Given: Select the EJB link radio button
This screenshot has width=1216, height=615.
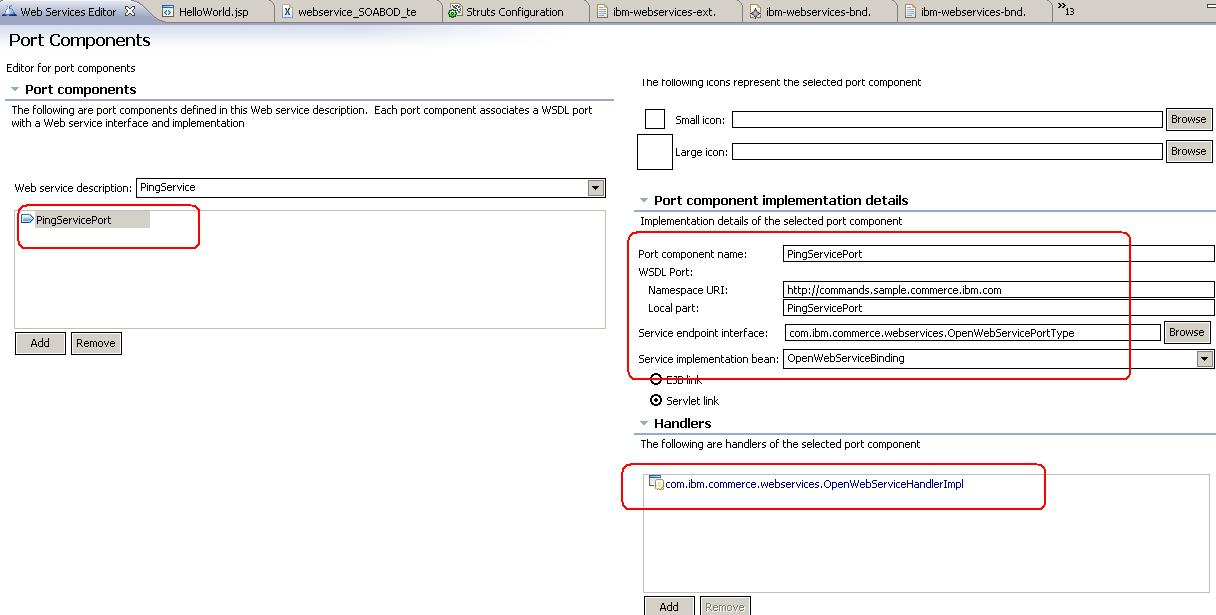Looking at the screenshot, I should (656, 380).
